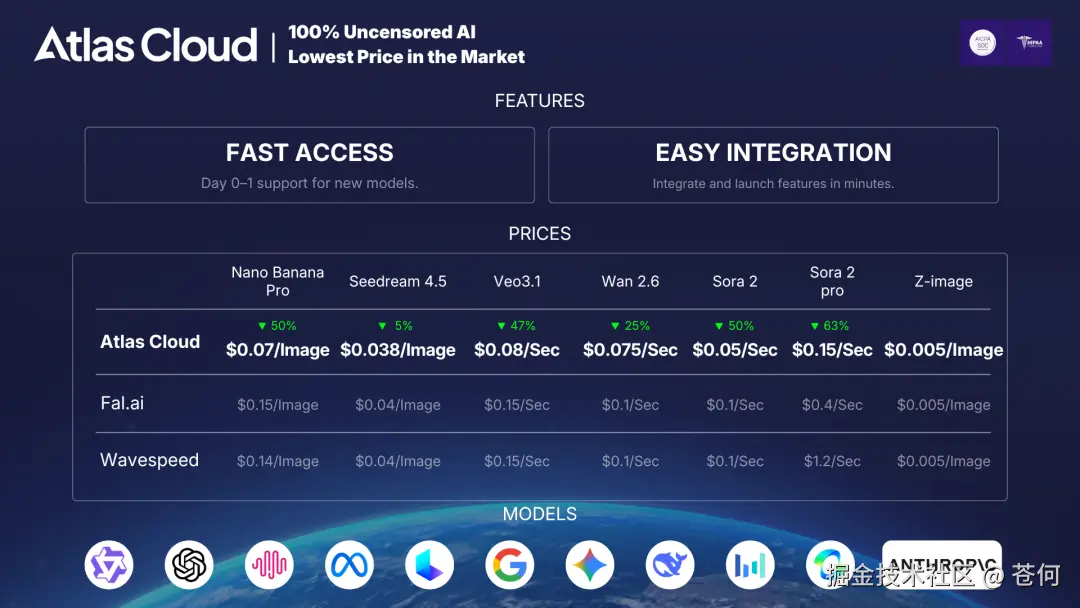Click the HIPAA compliance badge
1080x608 pixels.
[x=1028, y=43]
